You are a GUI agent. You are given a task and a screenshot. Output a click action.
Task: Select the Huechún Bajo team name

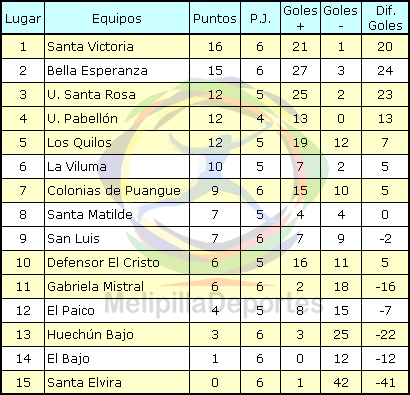coord(90,335)
